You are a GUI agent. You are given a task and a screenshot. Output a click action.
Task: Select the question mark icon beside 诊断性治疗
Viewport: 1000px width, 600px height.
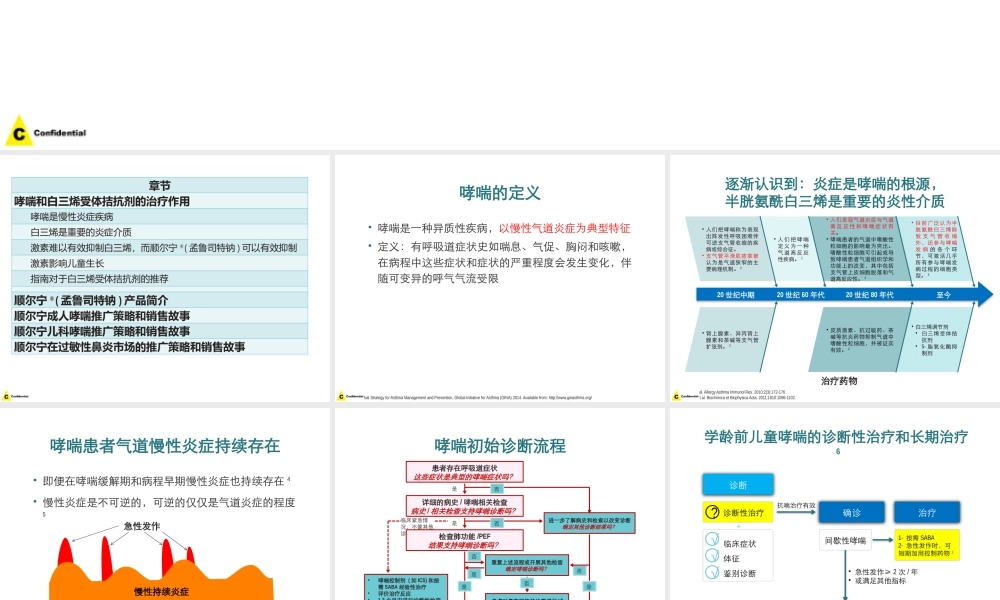point(713,511)
